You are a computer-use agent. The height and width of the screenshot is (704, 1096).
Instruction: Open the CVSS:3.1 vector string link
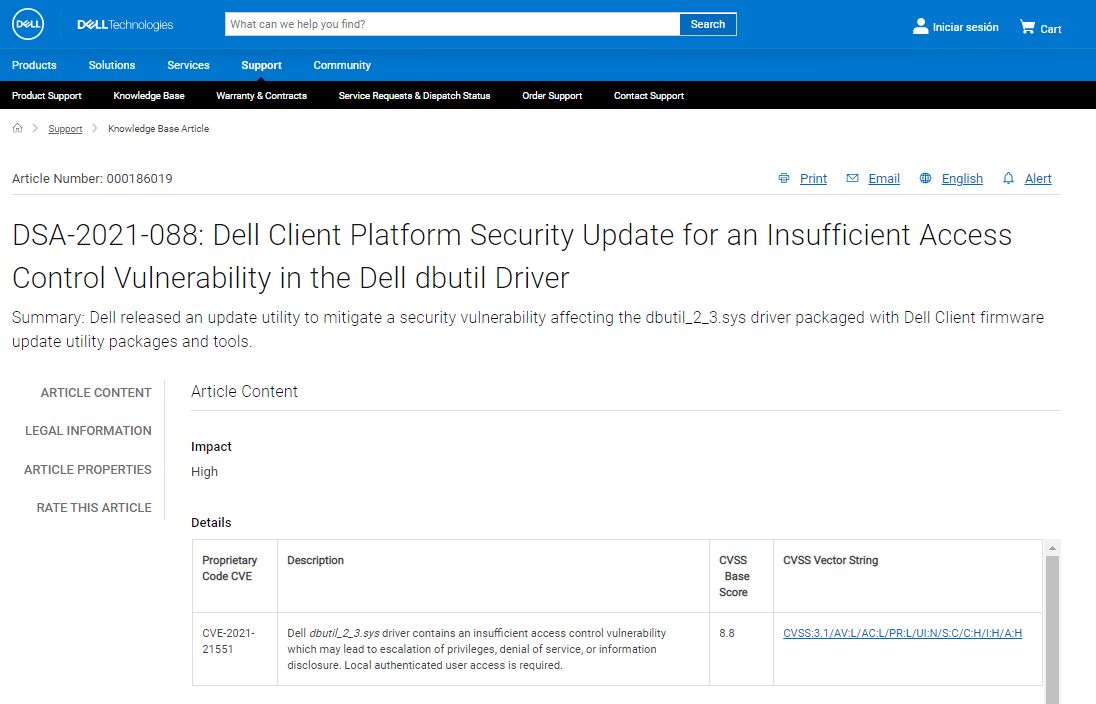[x=902, y=633]
